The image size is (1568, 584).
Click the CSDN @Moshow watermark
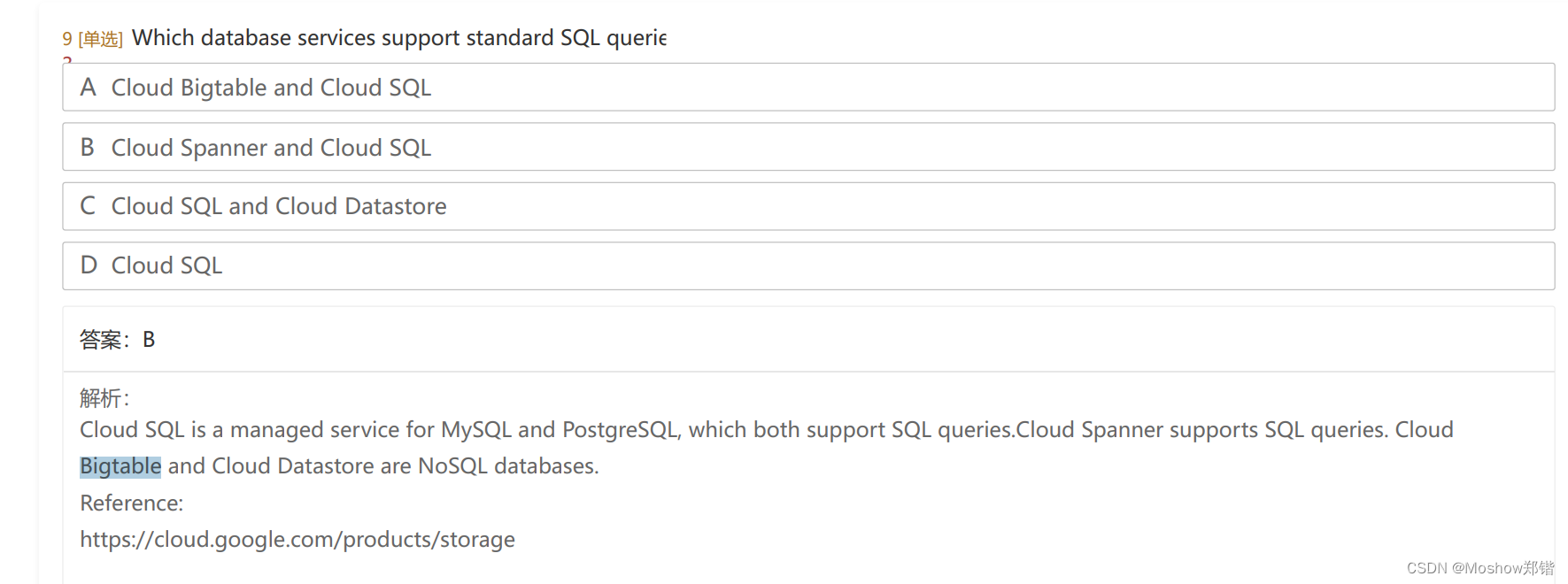click(1480, 568)
